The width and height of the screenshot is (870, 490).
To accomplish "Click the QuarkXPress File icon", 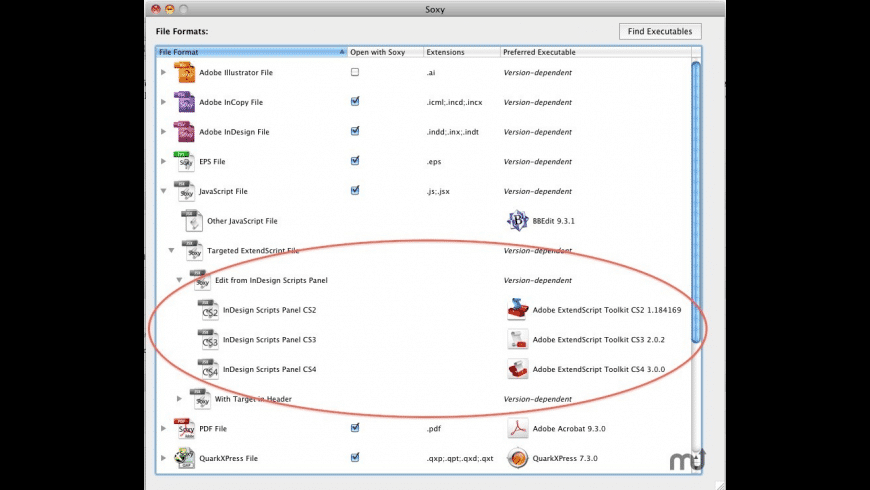I will pyautogui.click(x=184, y=458).
